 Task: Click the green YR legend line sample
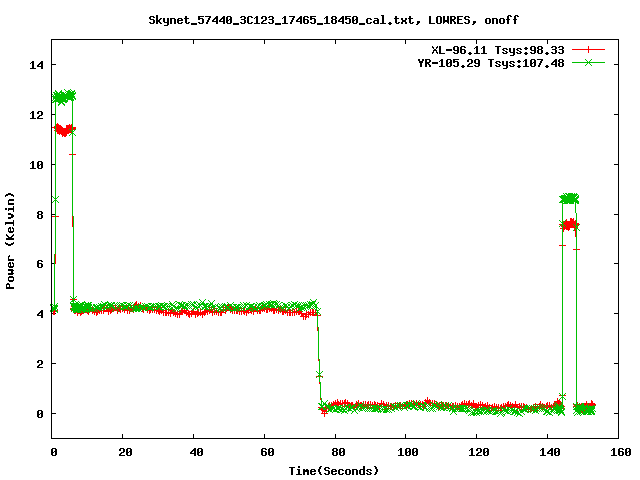coord(588,62)
